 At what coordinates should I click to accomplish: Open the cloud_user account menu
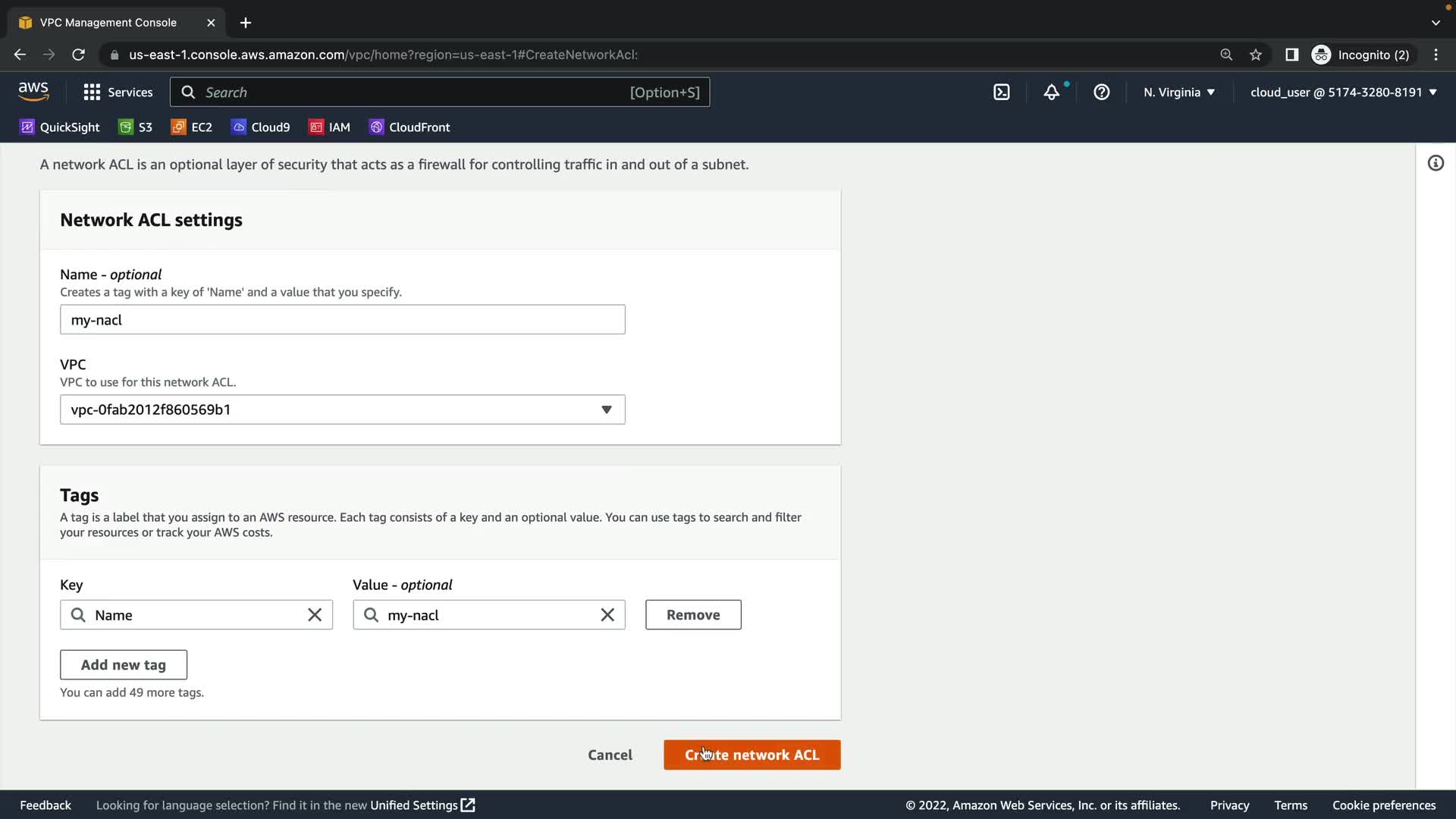(x=1343, y=93)
